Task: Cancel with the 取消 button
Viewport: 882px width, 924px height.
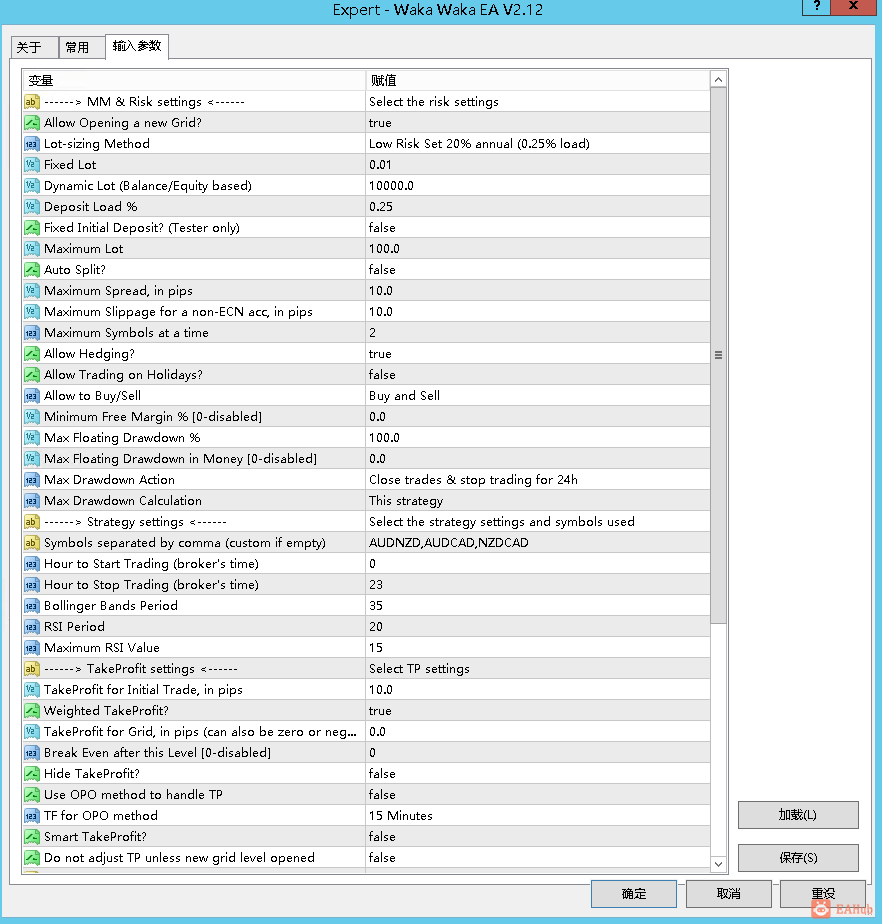Action: click(x=729, y=894)
